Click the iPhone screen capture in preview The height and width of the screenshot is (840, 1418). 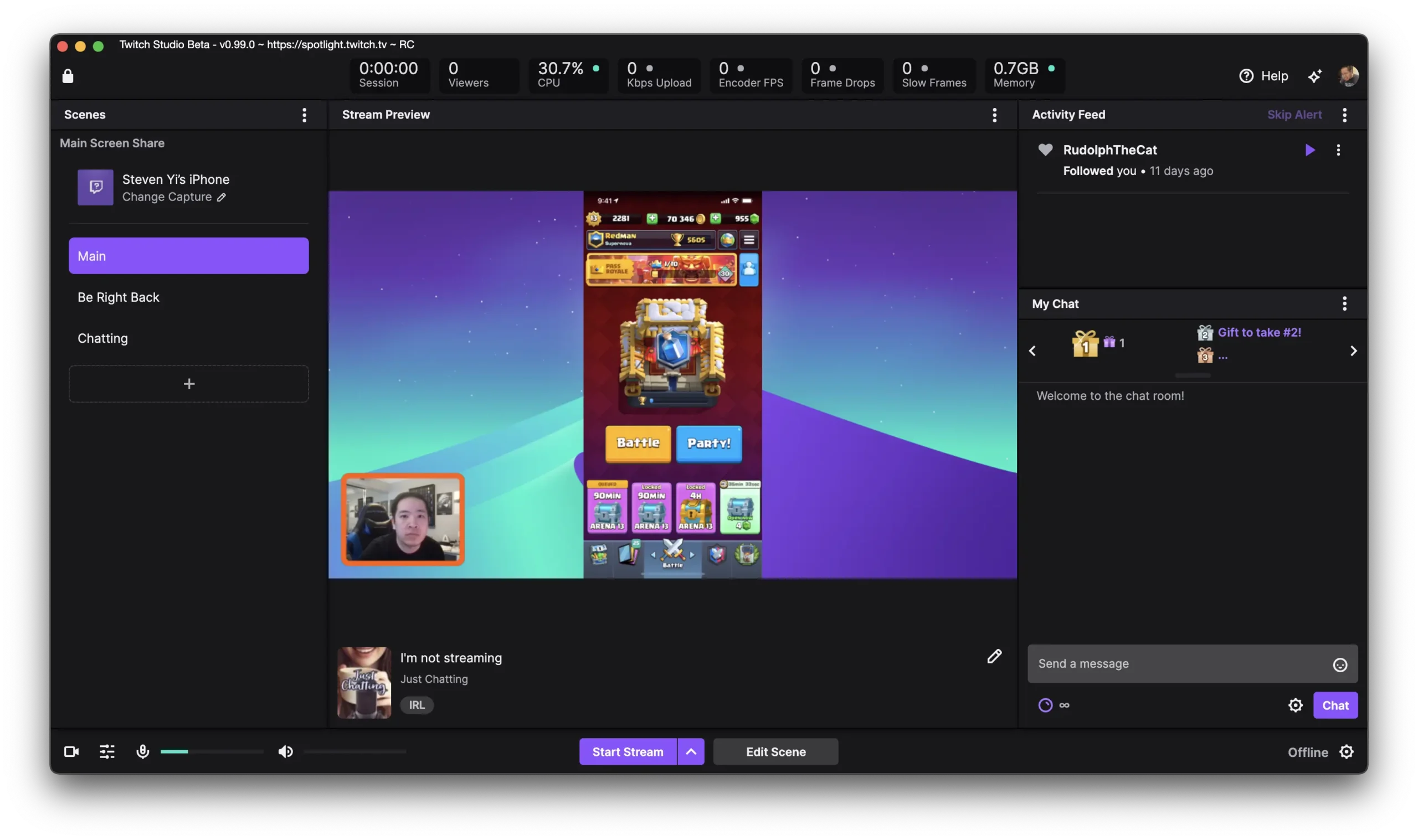pos(672,385)
